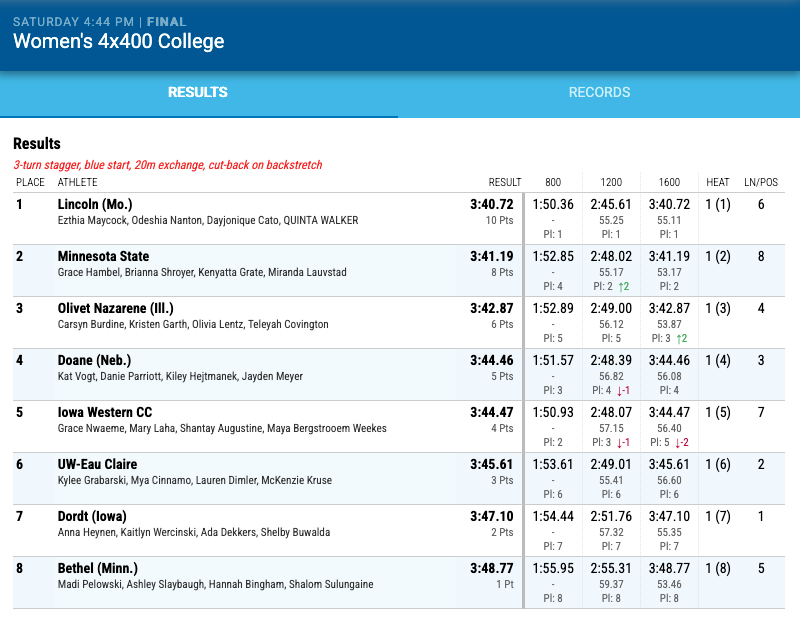Click UW-Eau Claire's heat value 1 (6)
This screenshot has height=622, width=800.
(x=718, y=465)
